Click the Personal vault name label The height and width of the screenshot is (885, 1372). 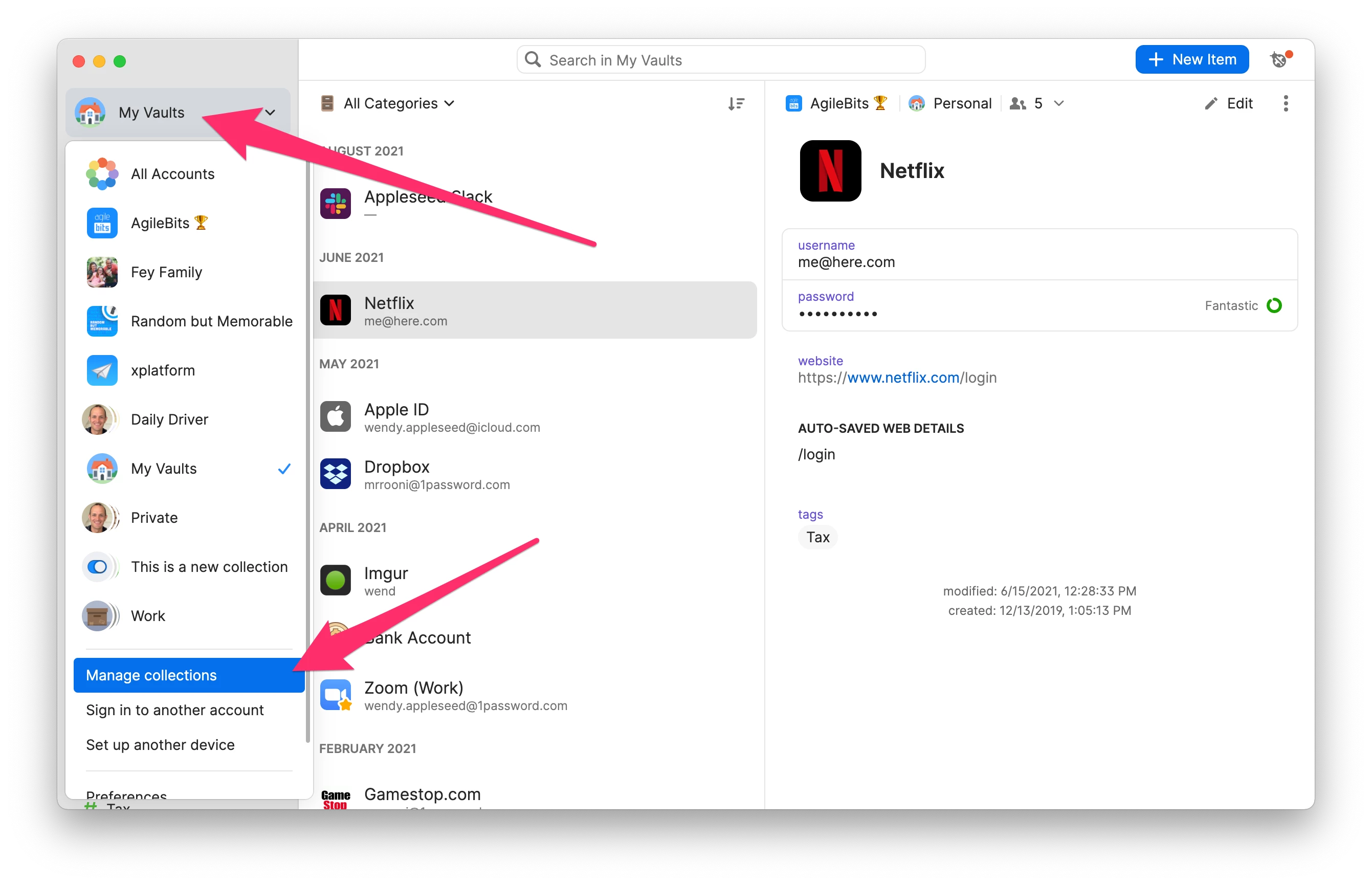point(962,103)
